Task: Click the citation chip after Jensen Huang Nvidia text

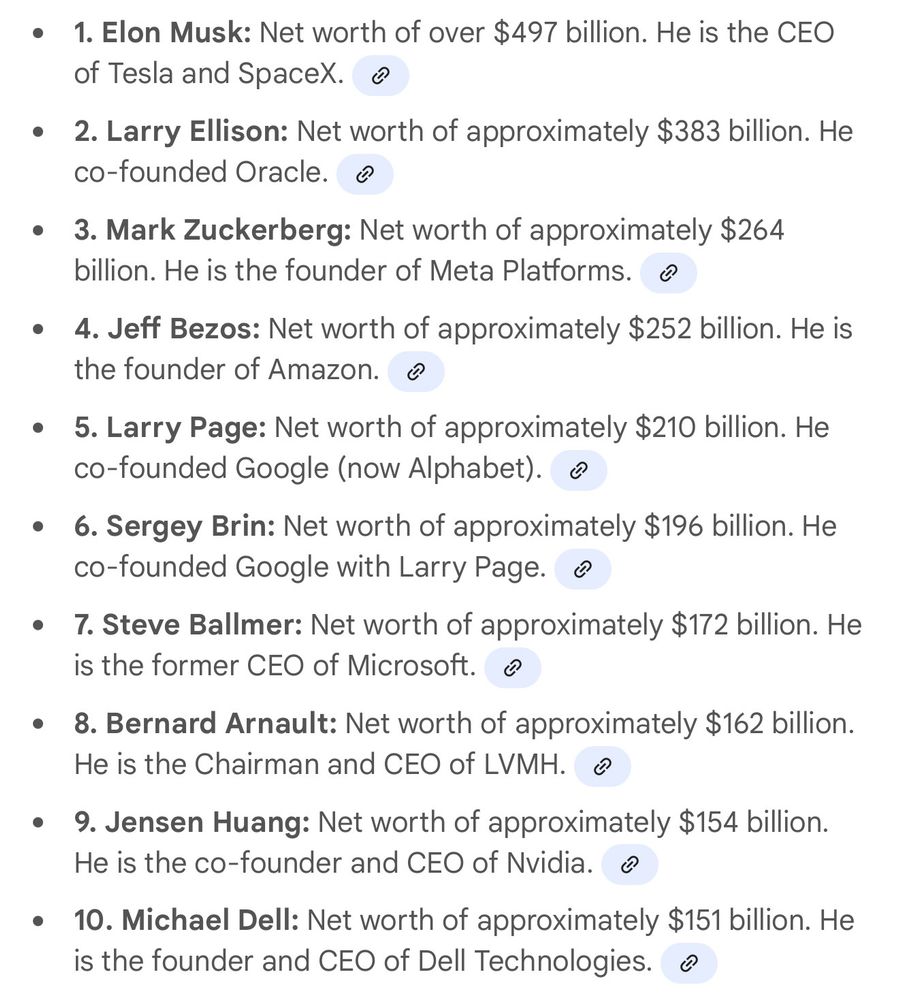Action: click(630, 865)
